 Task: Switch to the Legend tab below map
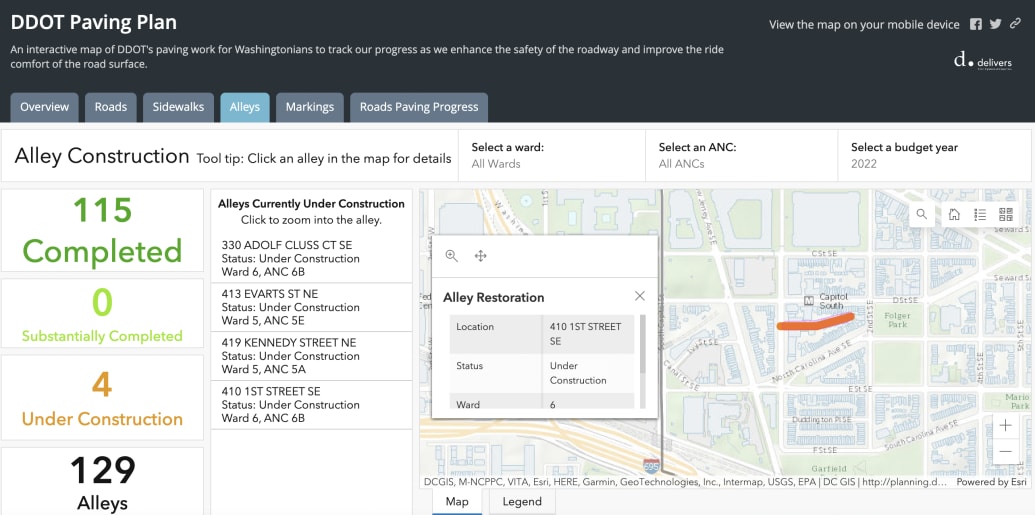(522, 502)
